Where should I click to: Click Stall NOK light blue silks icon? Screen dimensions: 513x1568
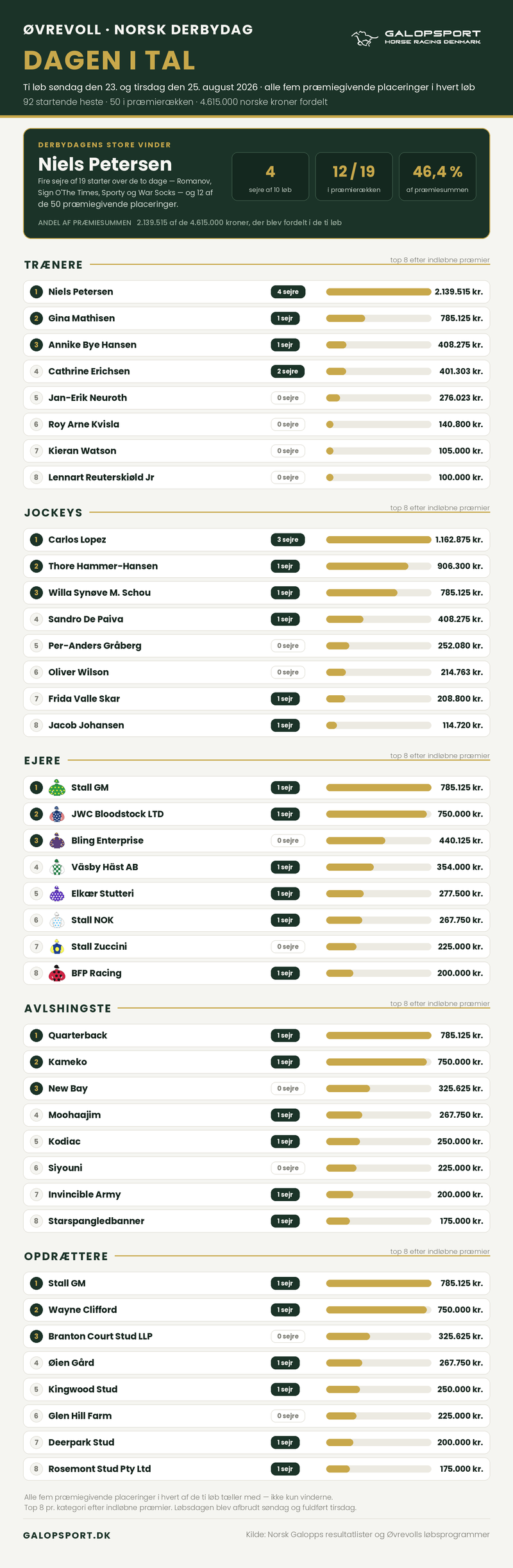click(57, 920)
